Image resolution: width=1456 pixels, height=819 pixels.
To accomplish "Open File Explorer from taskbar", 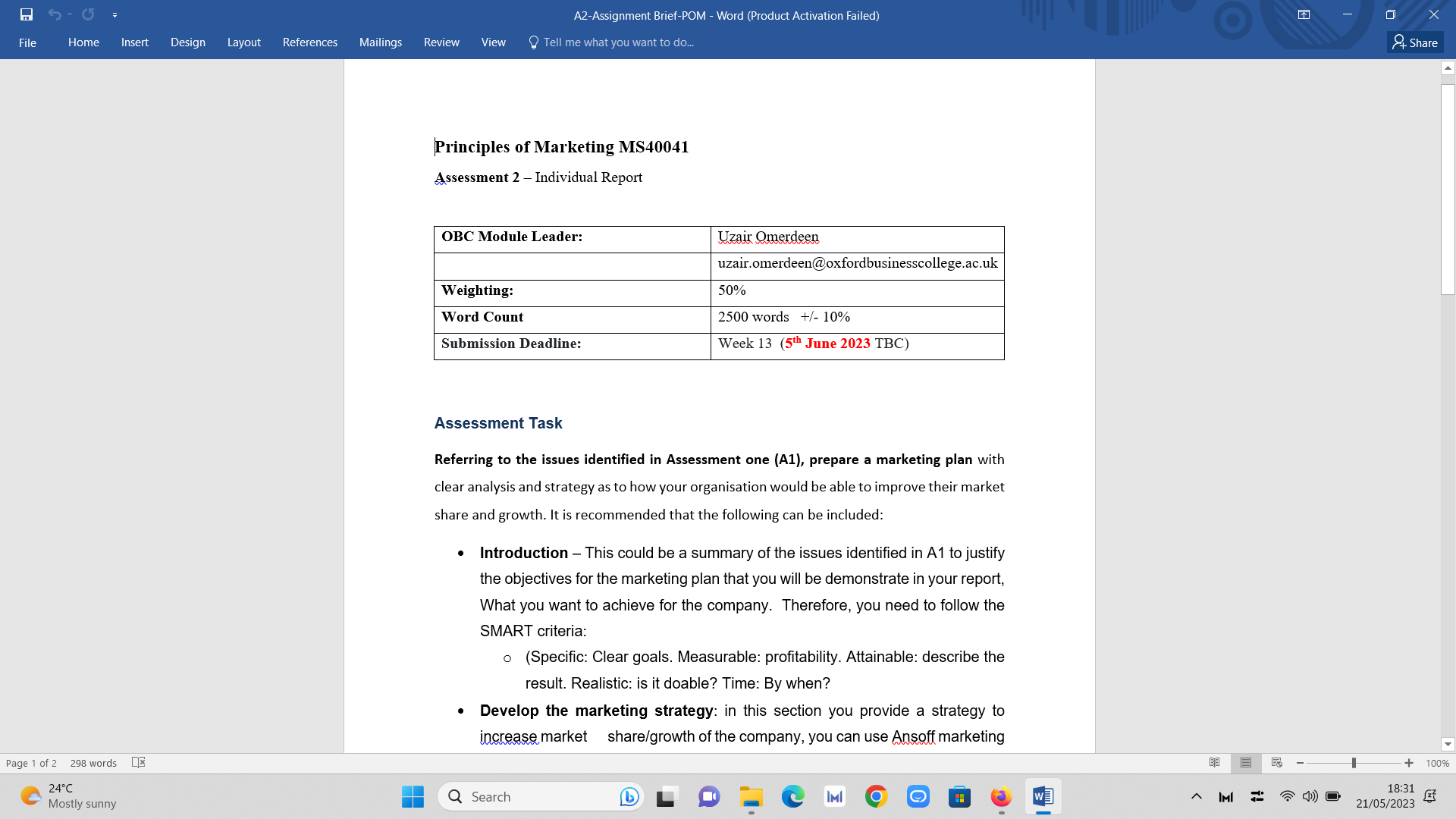I will (751, 796).
